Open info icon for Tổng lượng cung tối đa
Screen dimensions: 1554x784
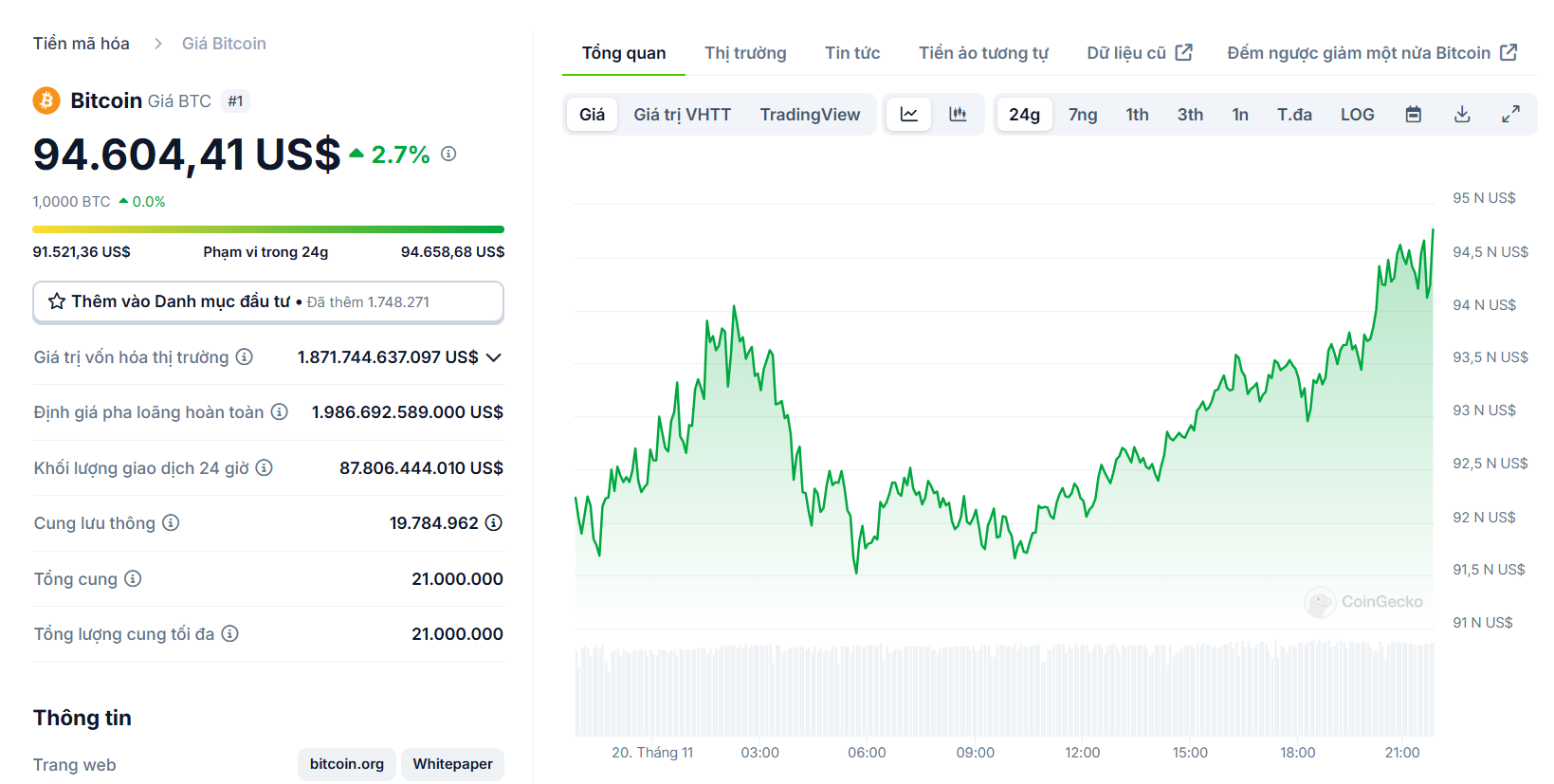click(229, 633)
